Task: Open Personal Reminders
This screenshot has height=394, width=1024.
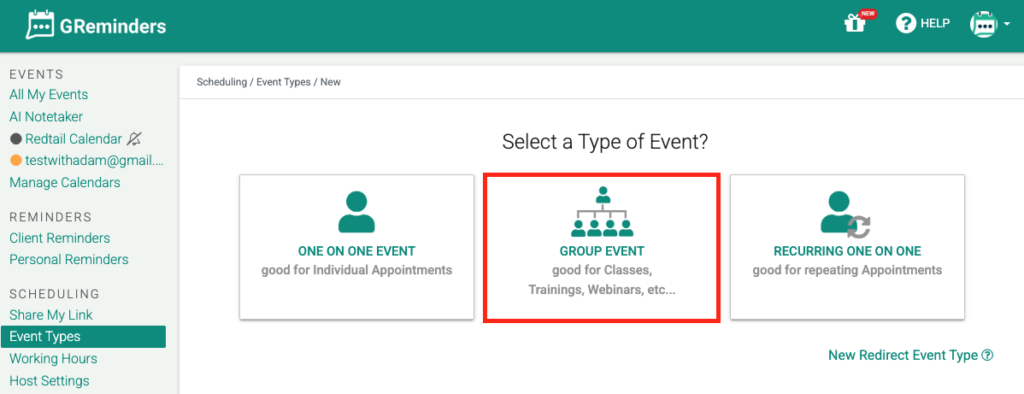Action: tap(69, 259)
